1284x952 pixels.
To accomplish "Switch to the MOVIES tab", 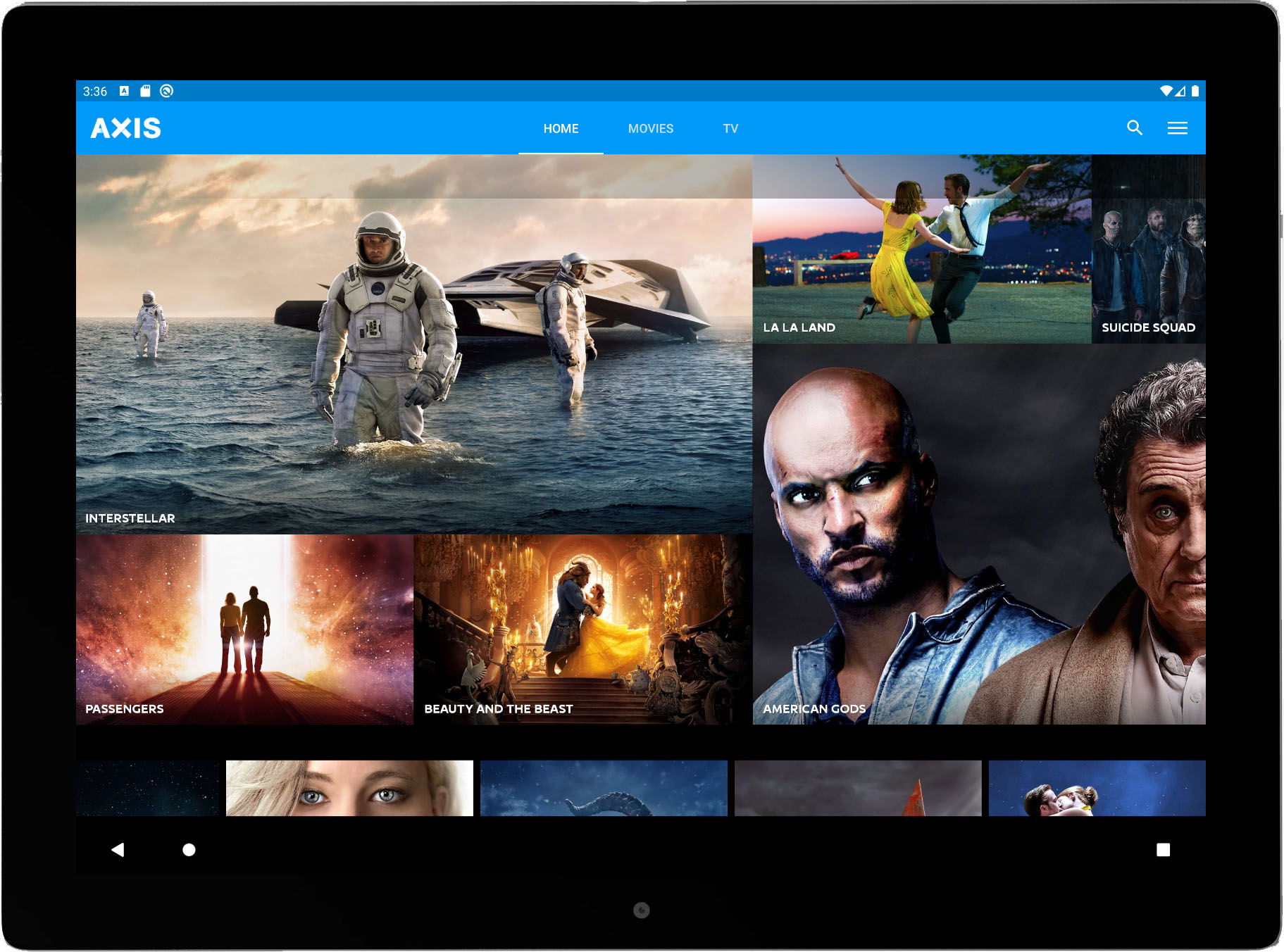I will 651,128.
